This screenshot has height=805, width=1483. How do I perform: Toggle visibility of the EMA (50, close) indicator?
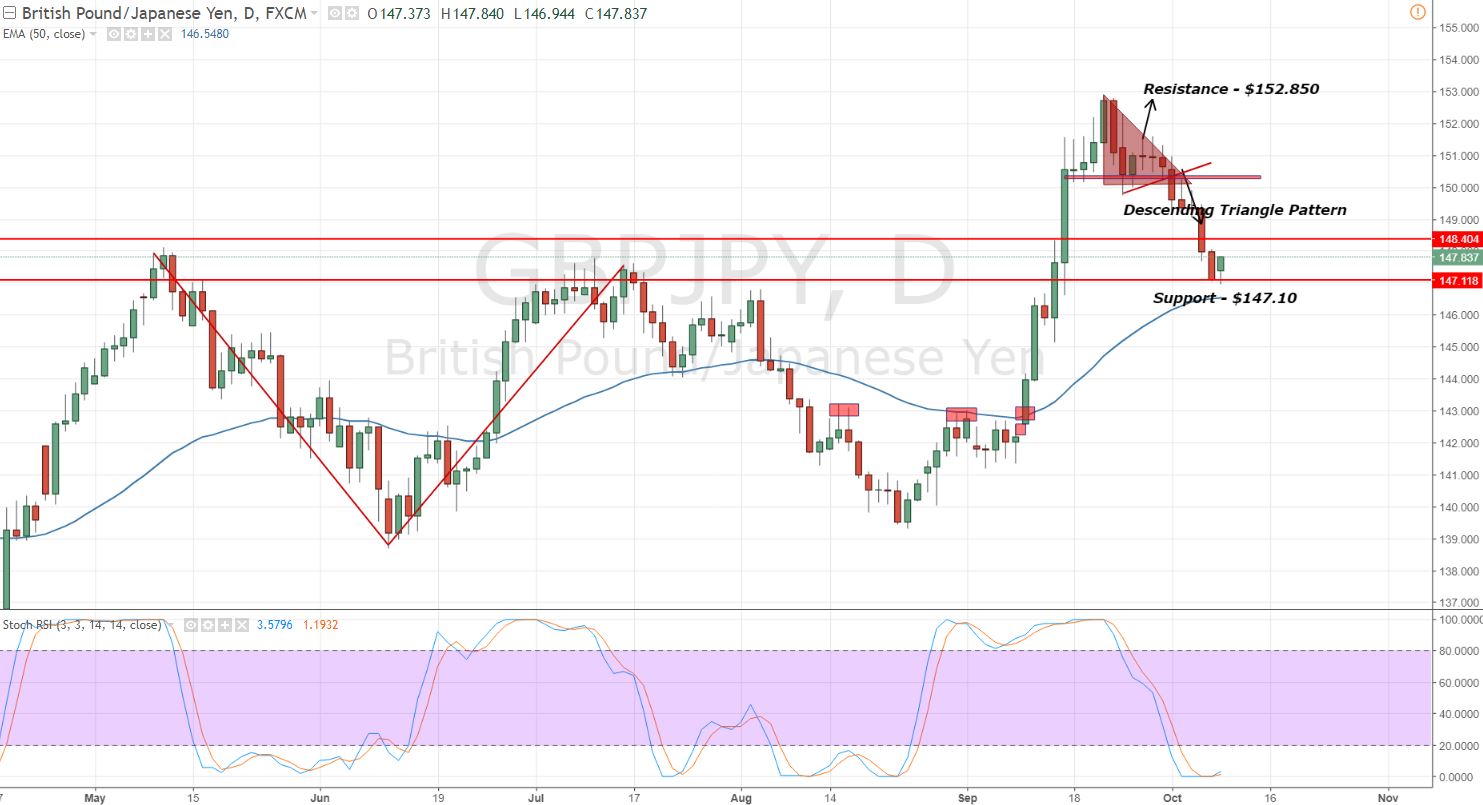click(x=113, y=33)
